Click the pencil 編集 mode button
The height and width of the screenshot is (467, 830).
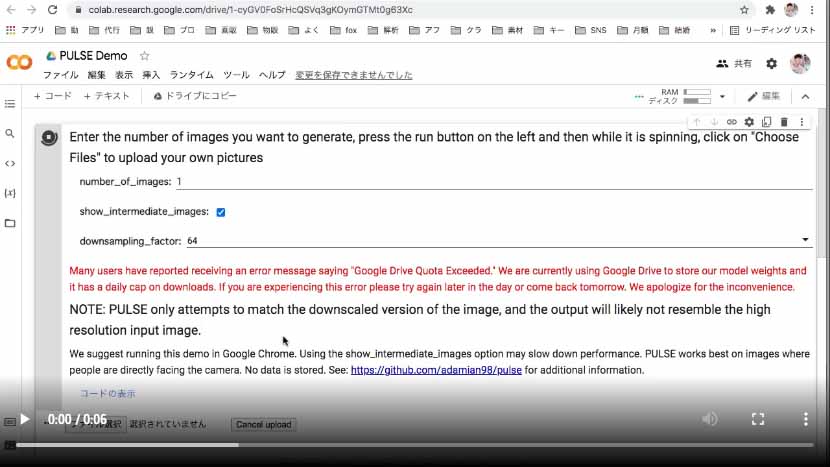763,96
